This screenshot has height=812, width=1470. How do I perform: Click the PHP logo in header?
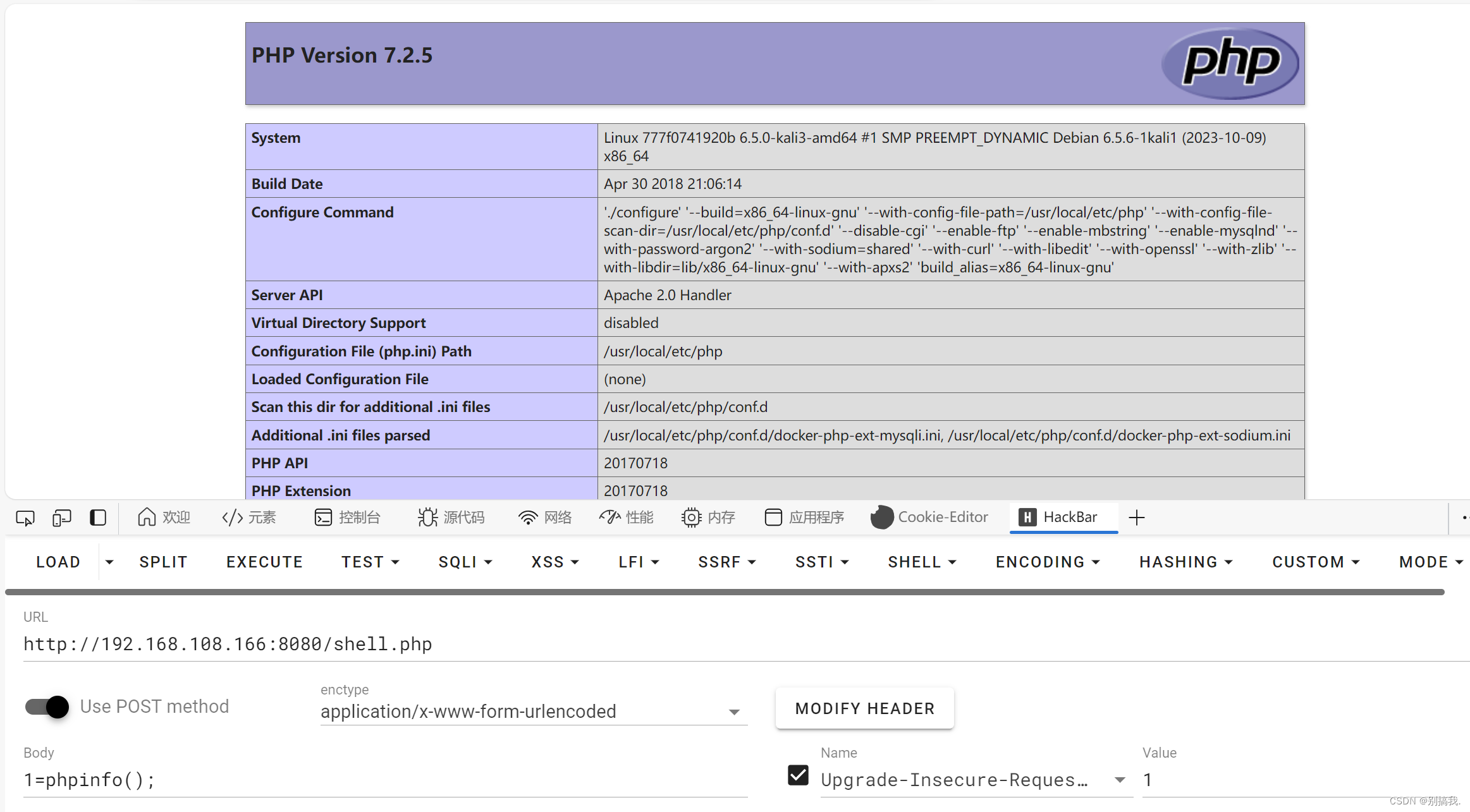tap(1230, 63)
